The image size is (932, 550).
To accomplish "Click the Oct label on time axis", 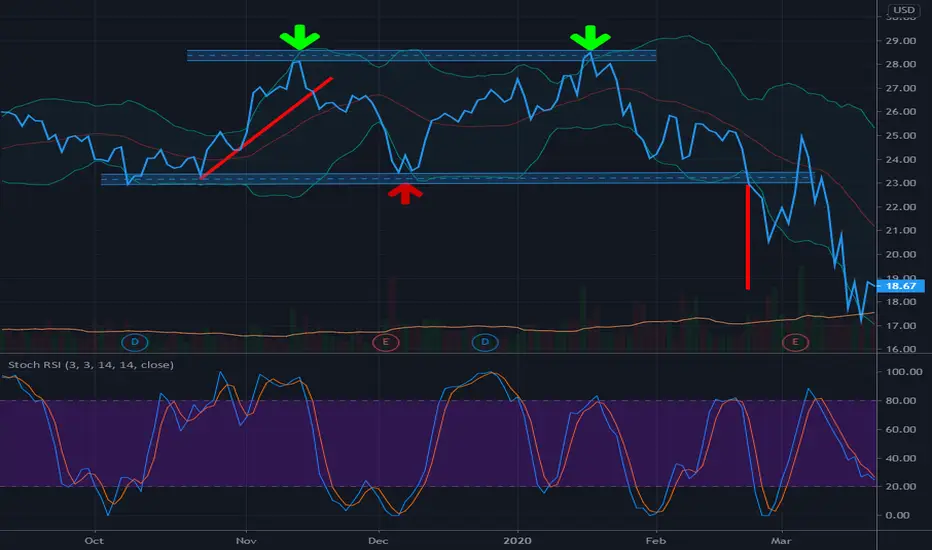I will (x=94, y=540).
